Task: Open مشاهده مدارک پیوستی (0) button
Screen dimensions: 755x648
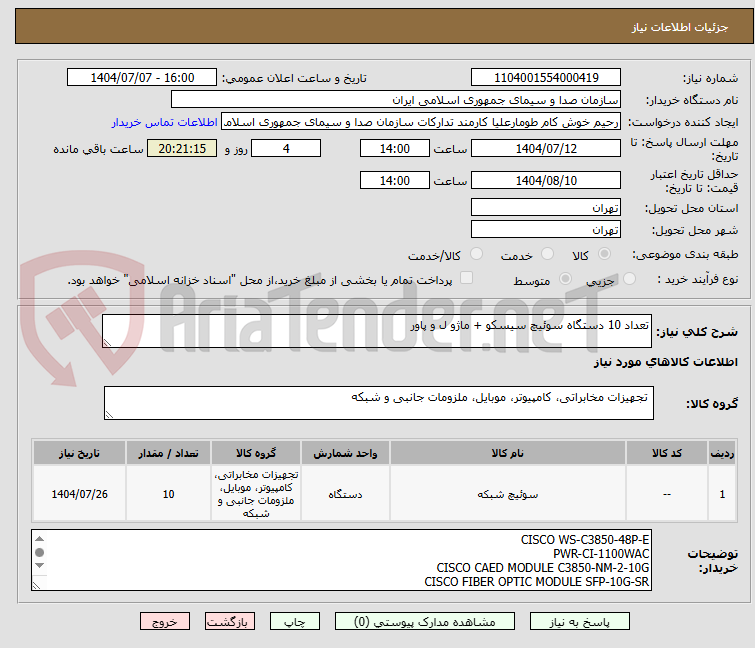Action: coord(425,621)
